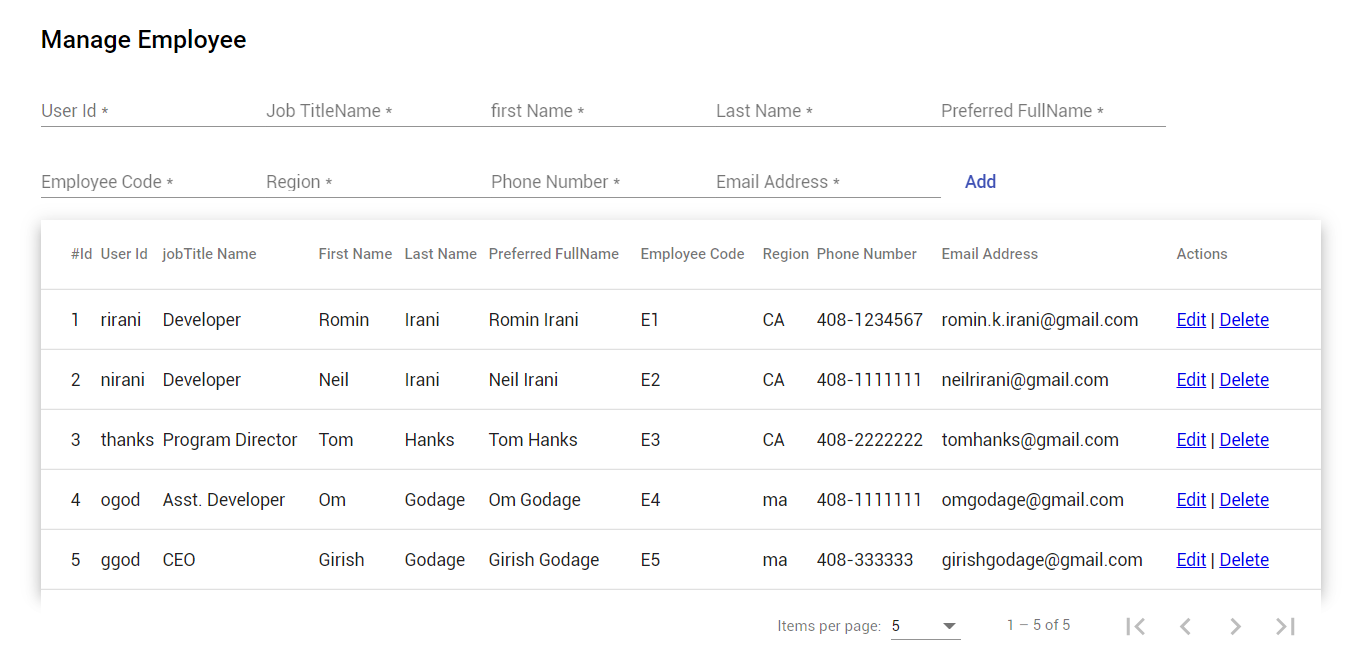Delete the Romin Irani record
The height and width of the screenshot is (662, 1367).
pyautogui.click(x=1244, y=319)
